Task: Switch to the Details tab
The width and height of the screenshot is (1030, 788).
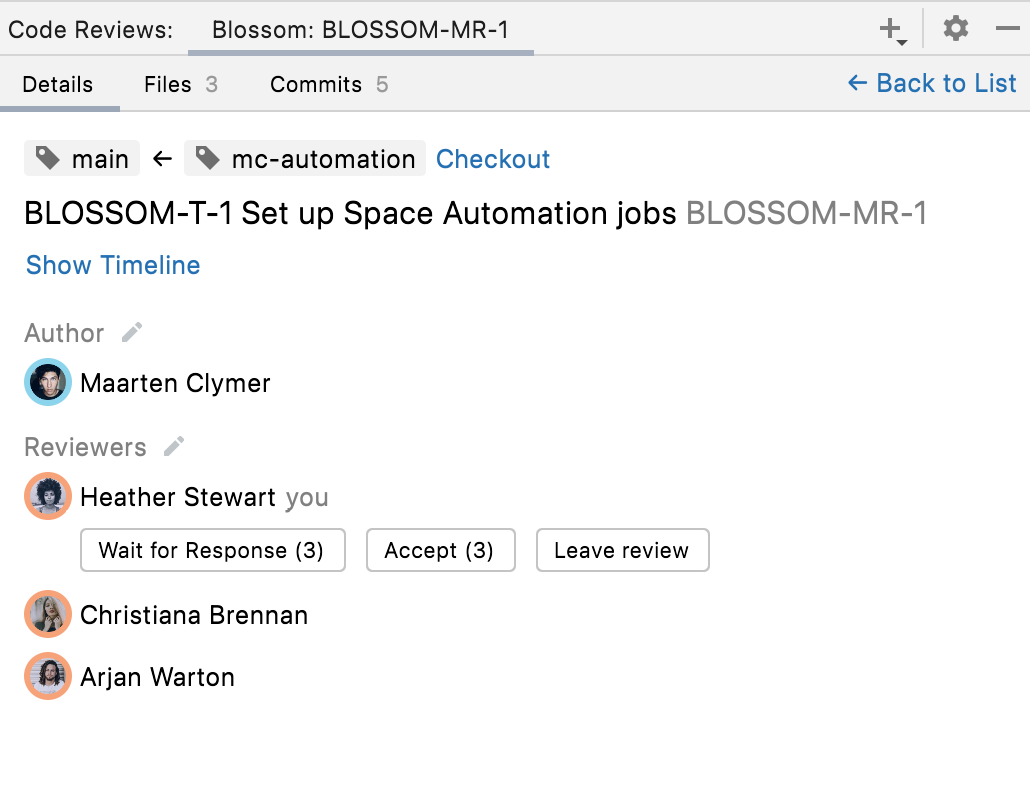Action: [58, 85]
